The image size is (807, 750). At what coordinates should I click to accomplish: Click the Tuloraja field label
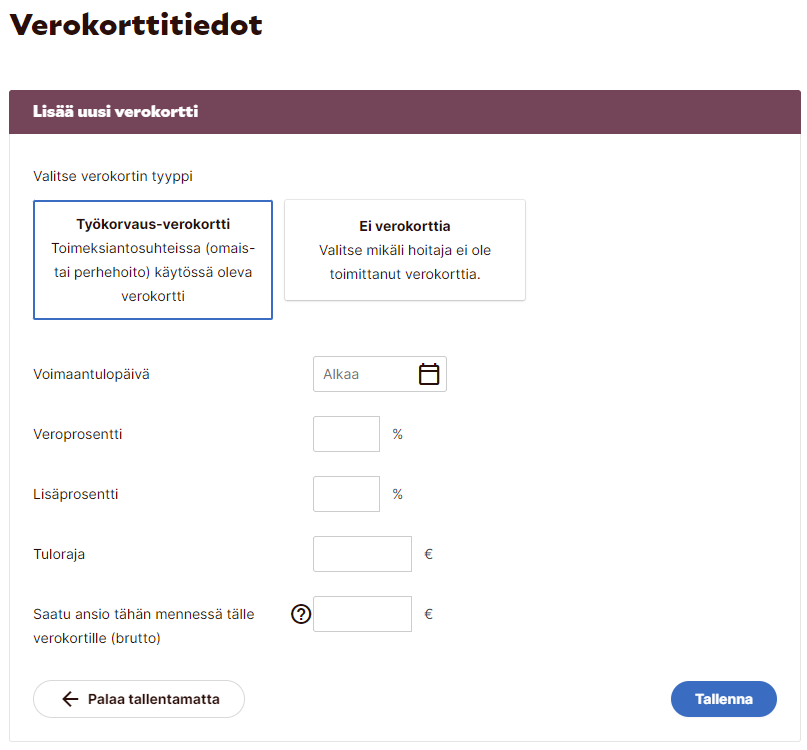(59, 554)
